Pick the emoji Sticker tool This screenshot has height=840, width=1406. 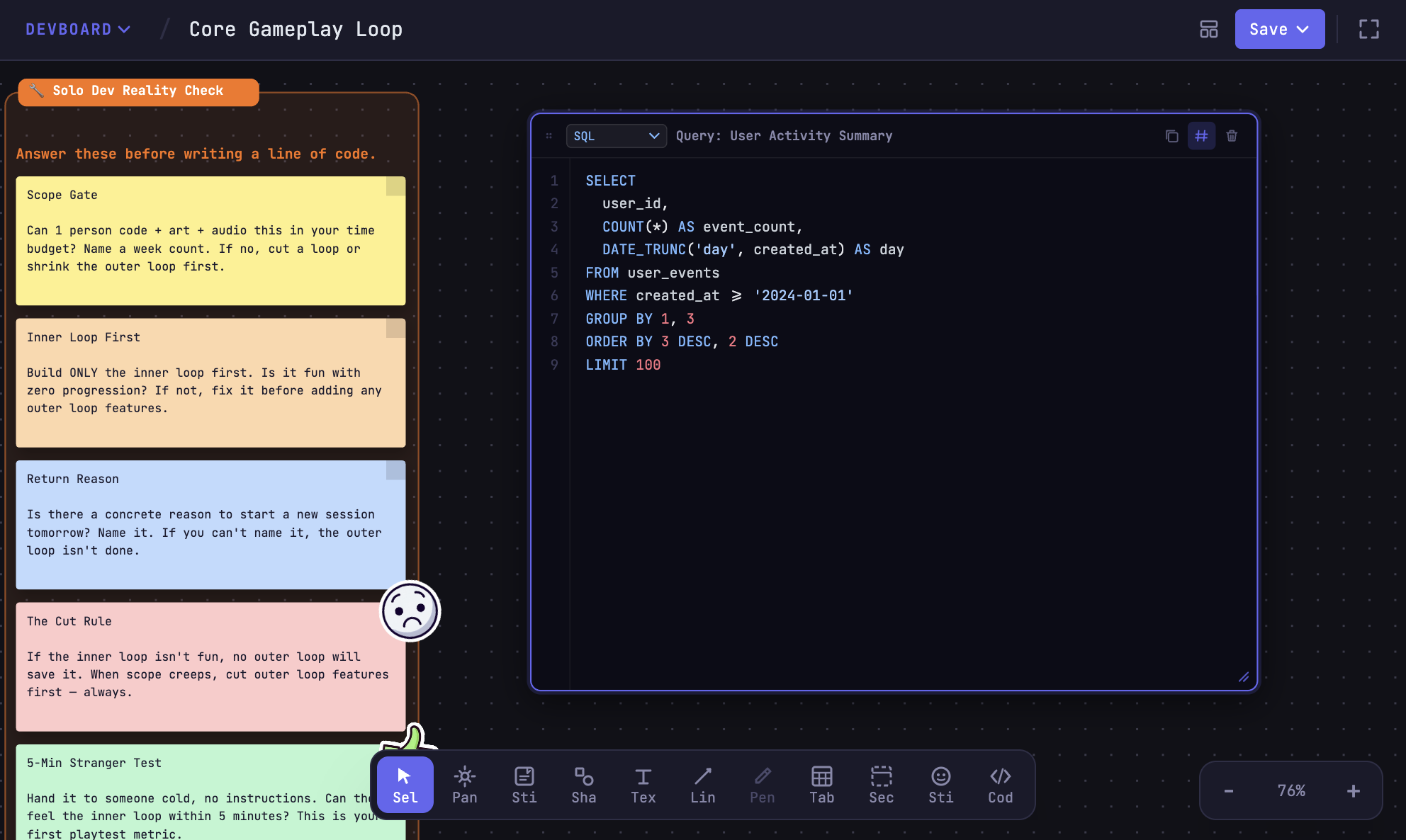pos(940,785)
